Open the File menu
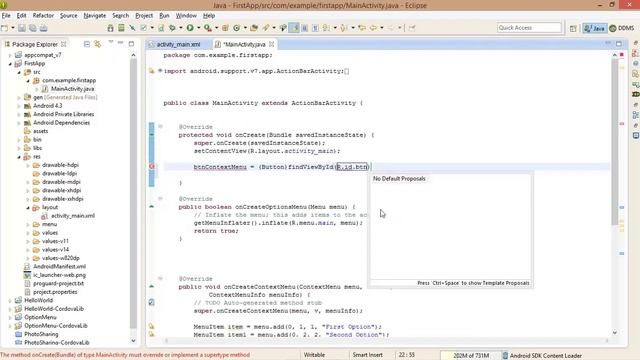 pos(6,16)
